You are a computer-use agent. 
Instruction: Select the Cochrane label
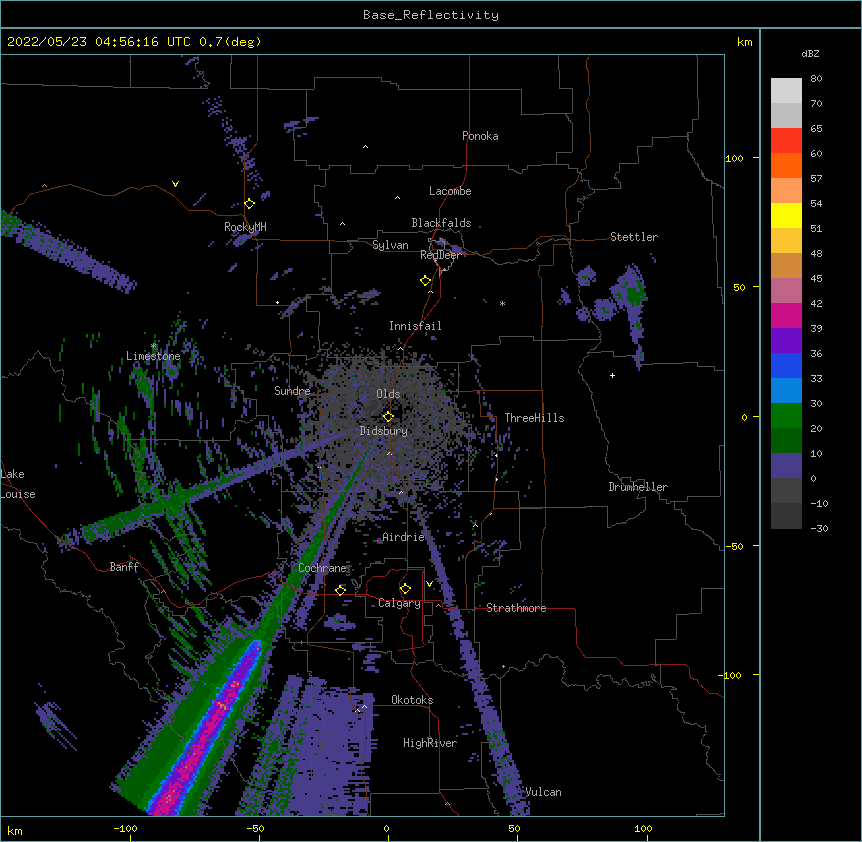coord(323,568)
